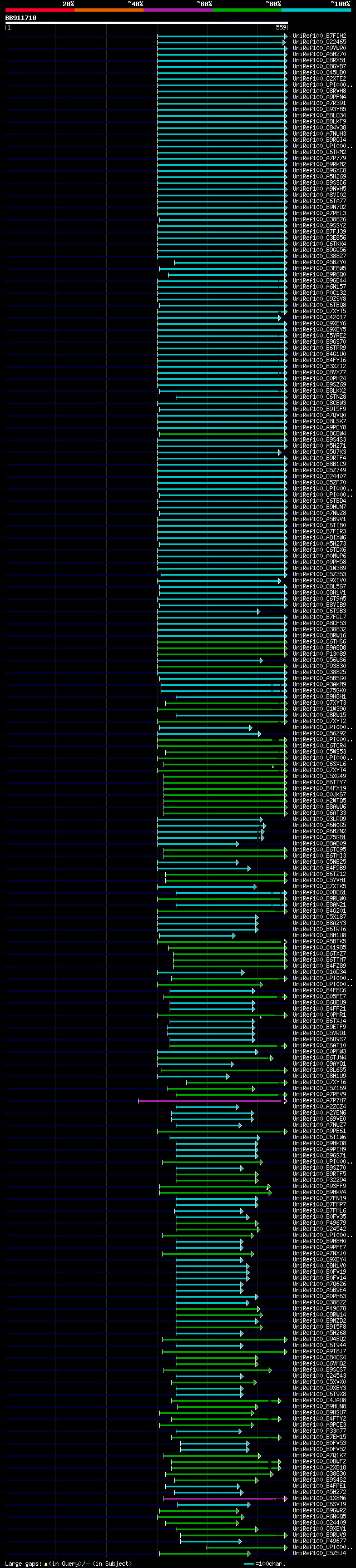
Task: Select the UniRef100_Q6AT33 label
Action: tap(319, 813)
